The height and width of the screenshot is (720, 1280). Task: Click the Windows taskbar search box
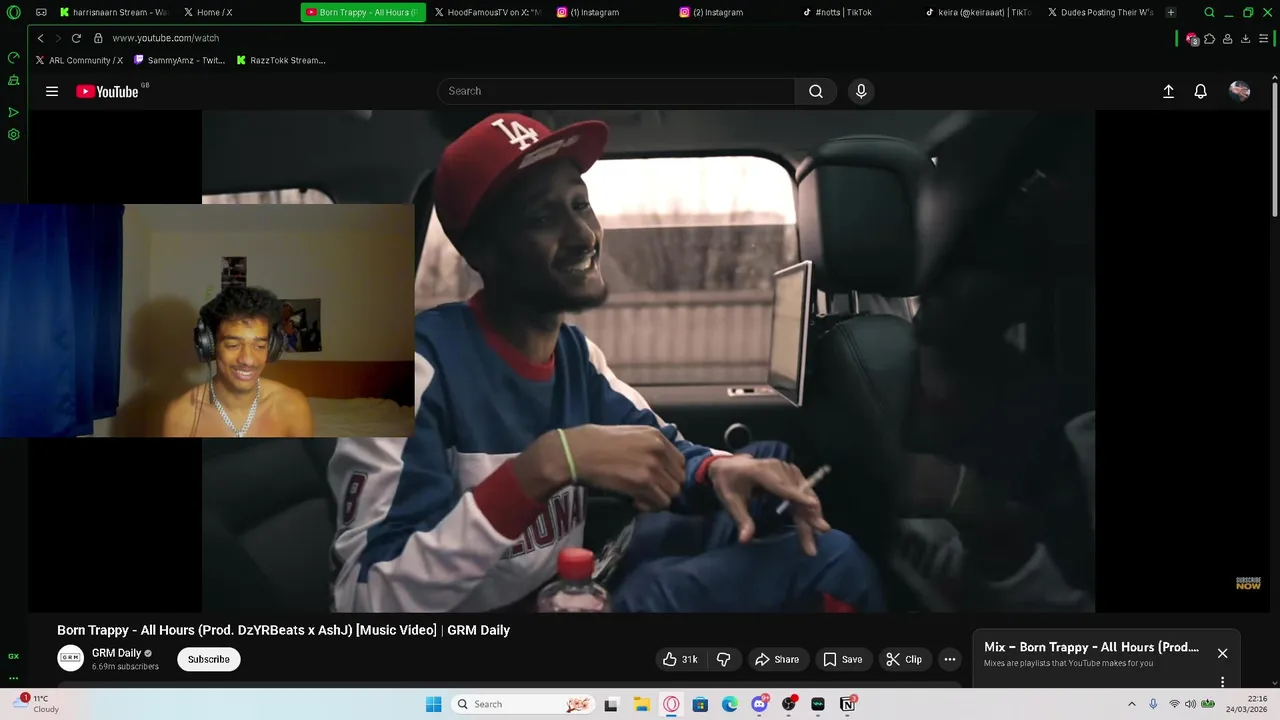[x=523, y=704]
